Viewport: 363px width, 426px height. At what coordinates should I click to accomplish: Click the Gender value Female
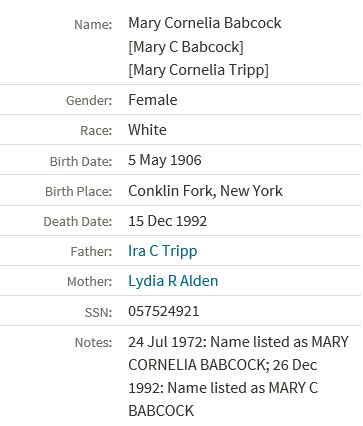point(153,100)
